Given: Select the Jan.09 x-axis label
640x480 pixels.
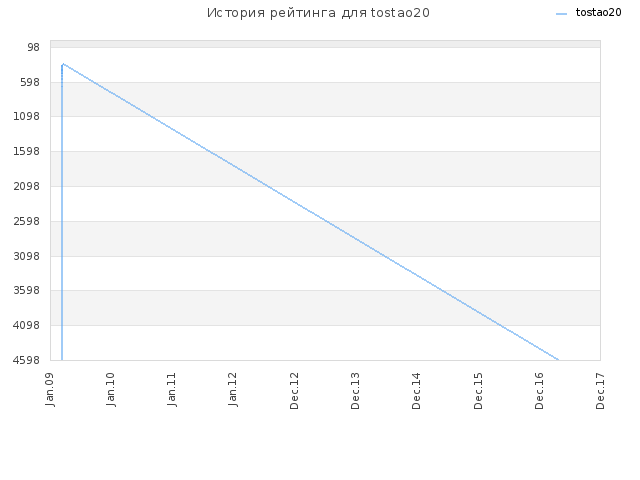Looking at the screenshot, I should coord(50,389).
